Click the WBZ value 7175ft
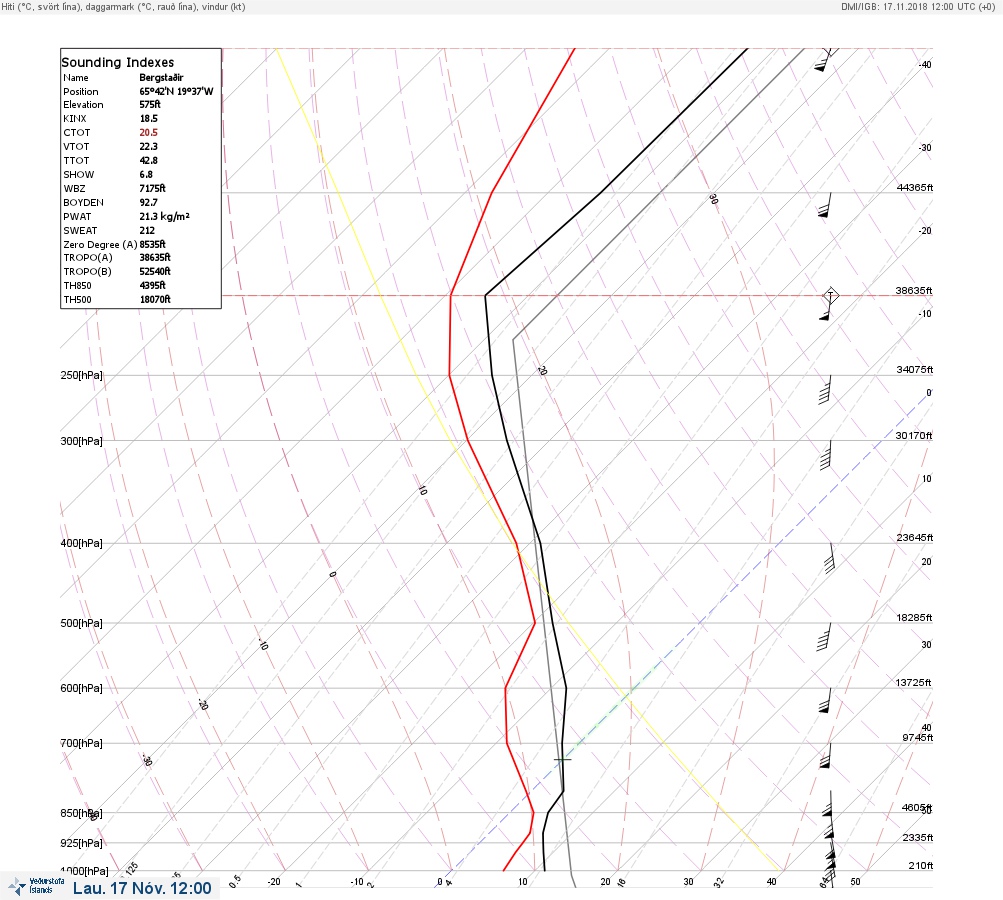 [x=152, y=188]
